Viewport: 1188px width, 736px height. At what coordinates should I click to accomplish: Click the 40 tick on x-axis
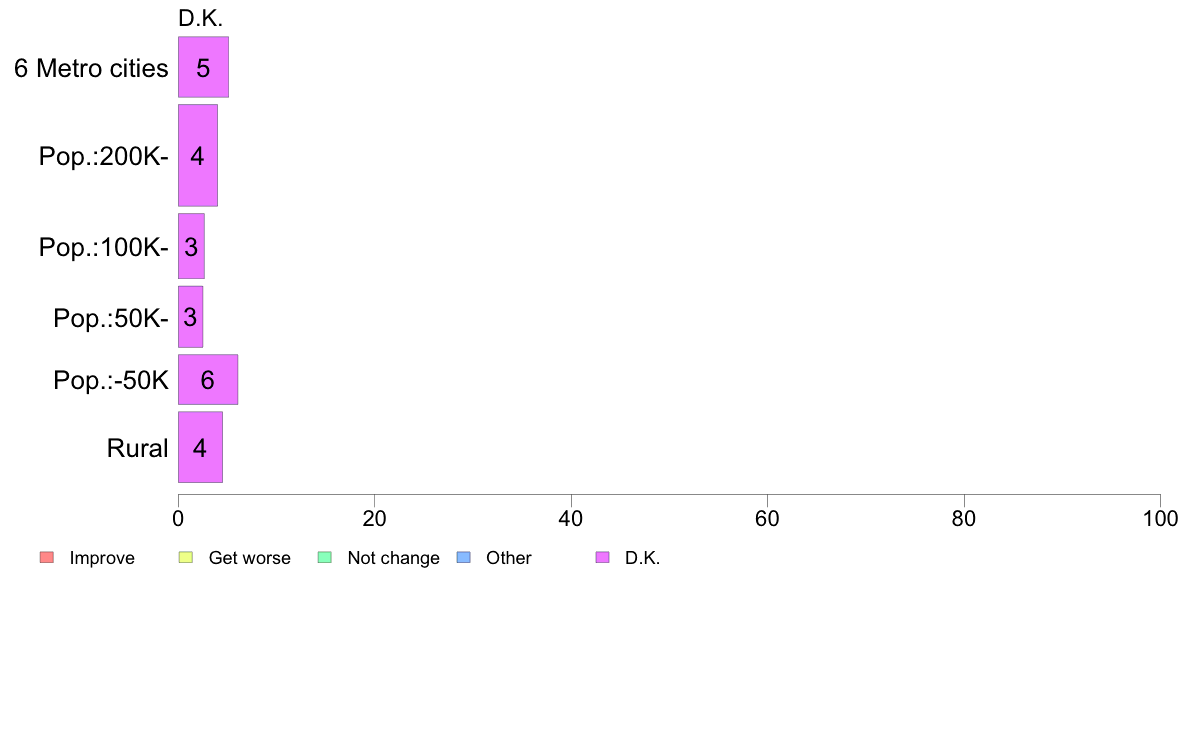pyautogui.click(x=571, y=518)
